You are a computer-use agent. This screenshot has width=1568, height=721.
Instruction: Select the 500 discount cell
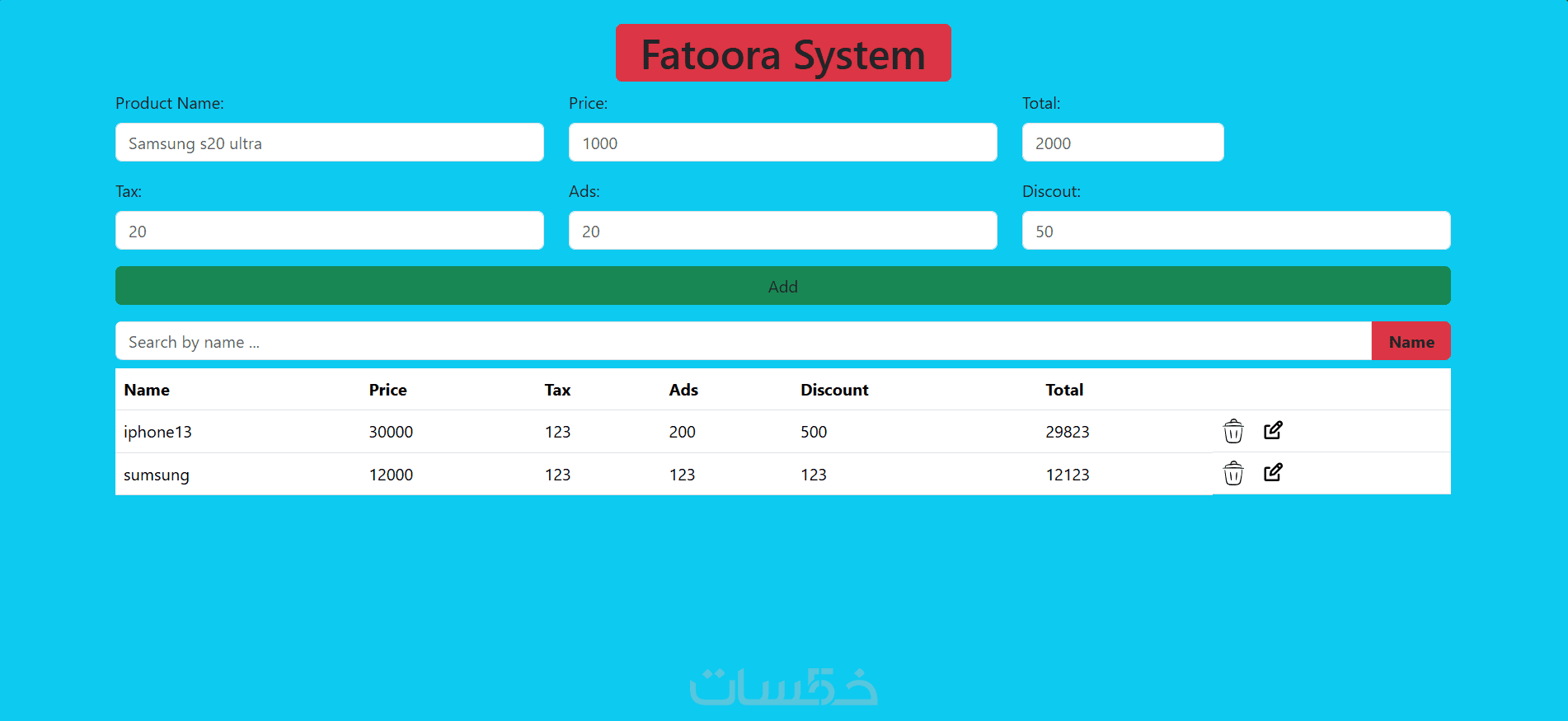(x=814, y=432)
